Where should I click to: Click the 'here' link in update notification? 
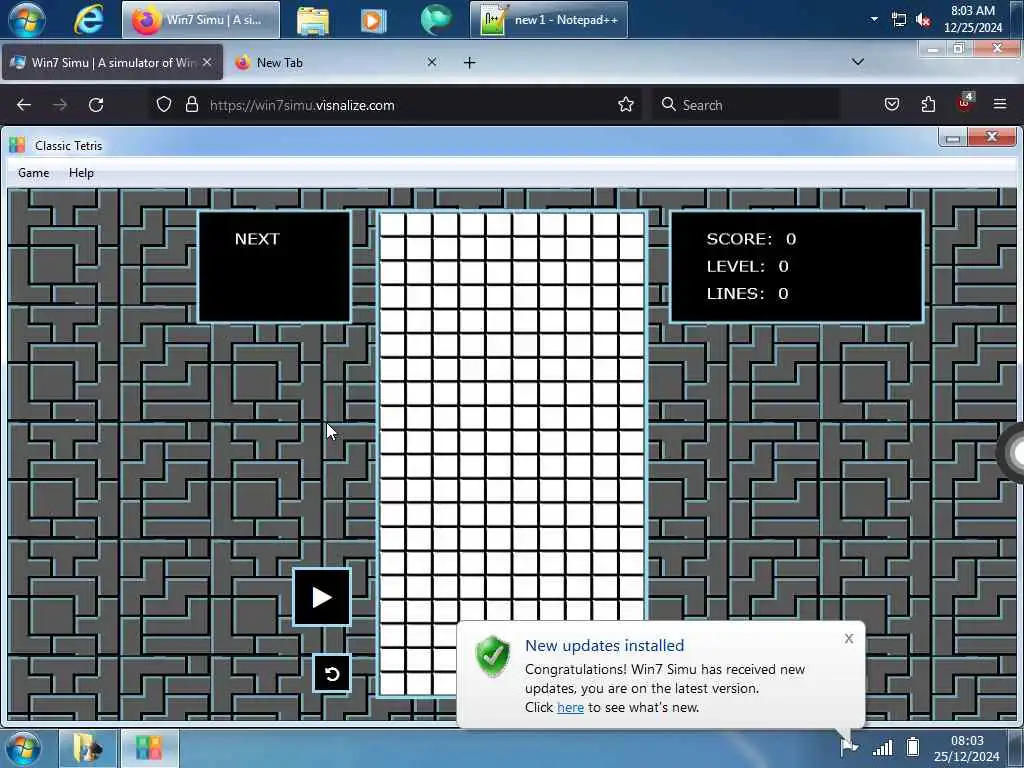pos(570,707)
